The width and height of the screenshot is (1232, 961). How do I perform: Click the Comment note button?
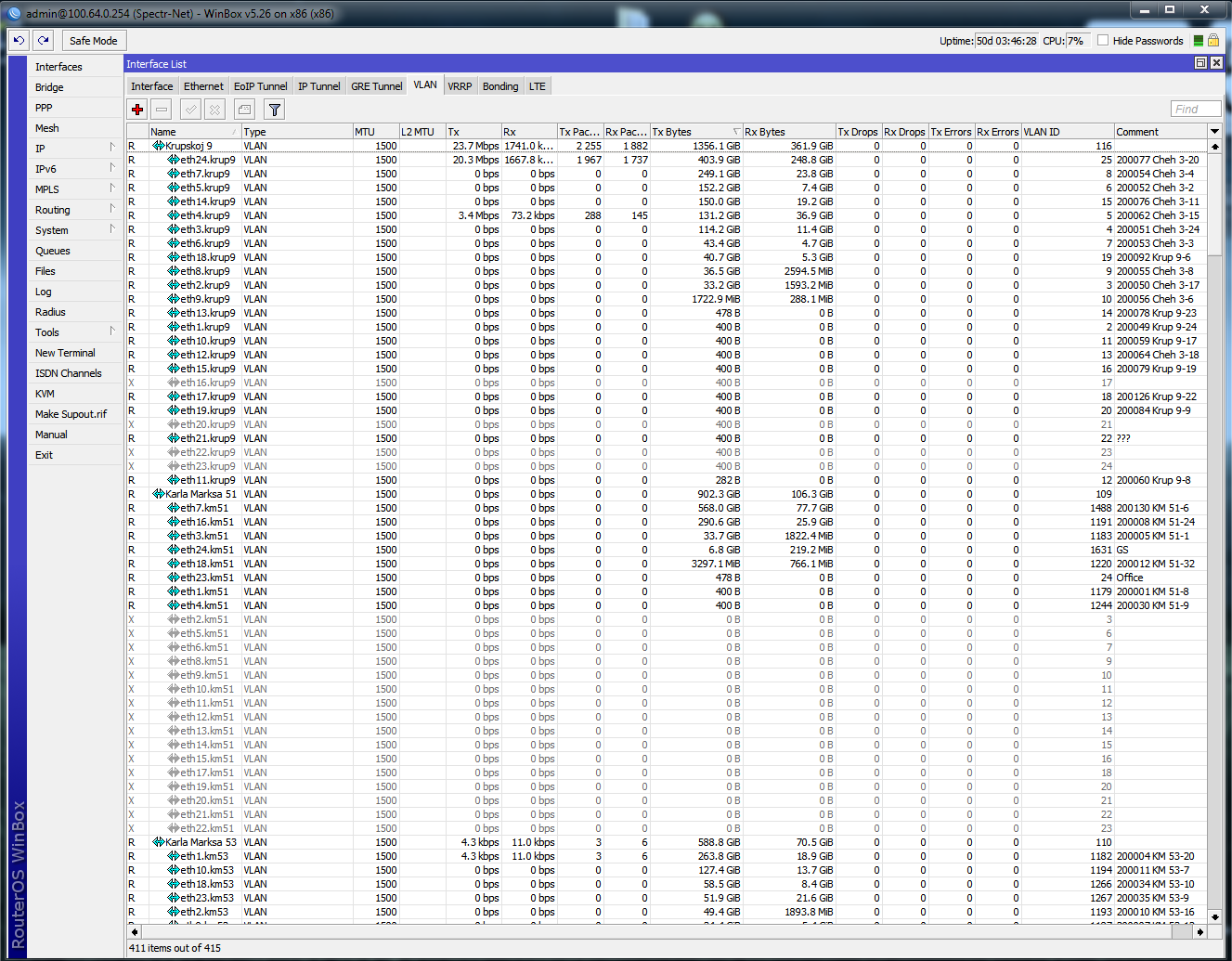244,110
